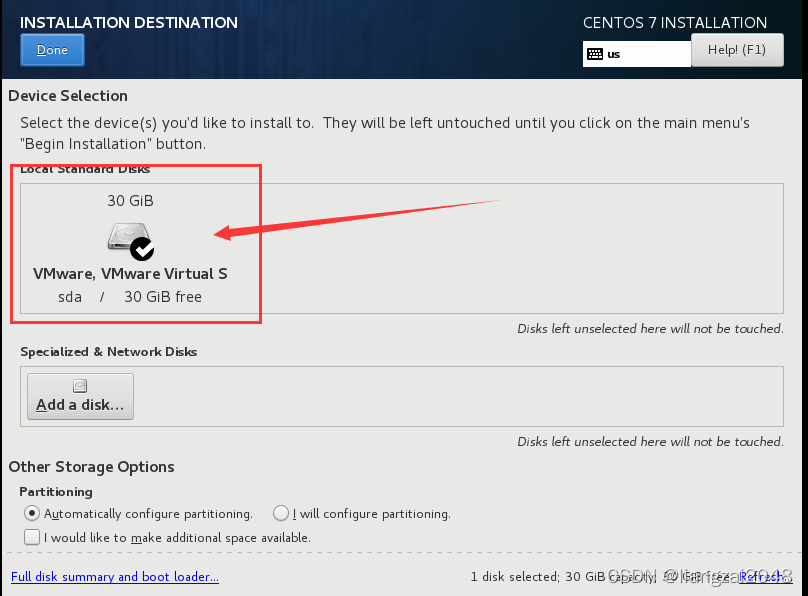
Task: Select the us keyboard layout indicator
Action: point(636,54)
